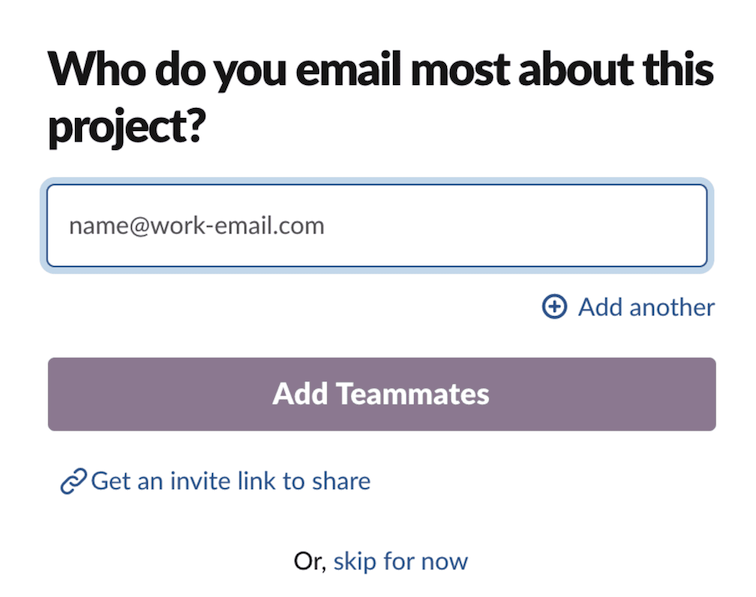Click the word 'Teammates' on the purple button

click(x=412, y=394)
